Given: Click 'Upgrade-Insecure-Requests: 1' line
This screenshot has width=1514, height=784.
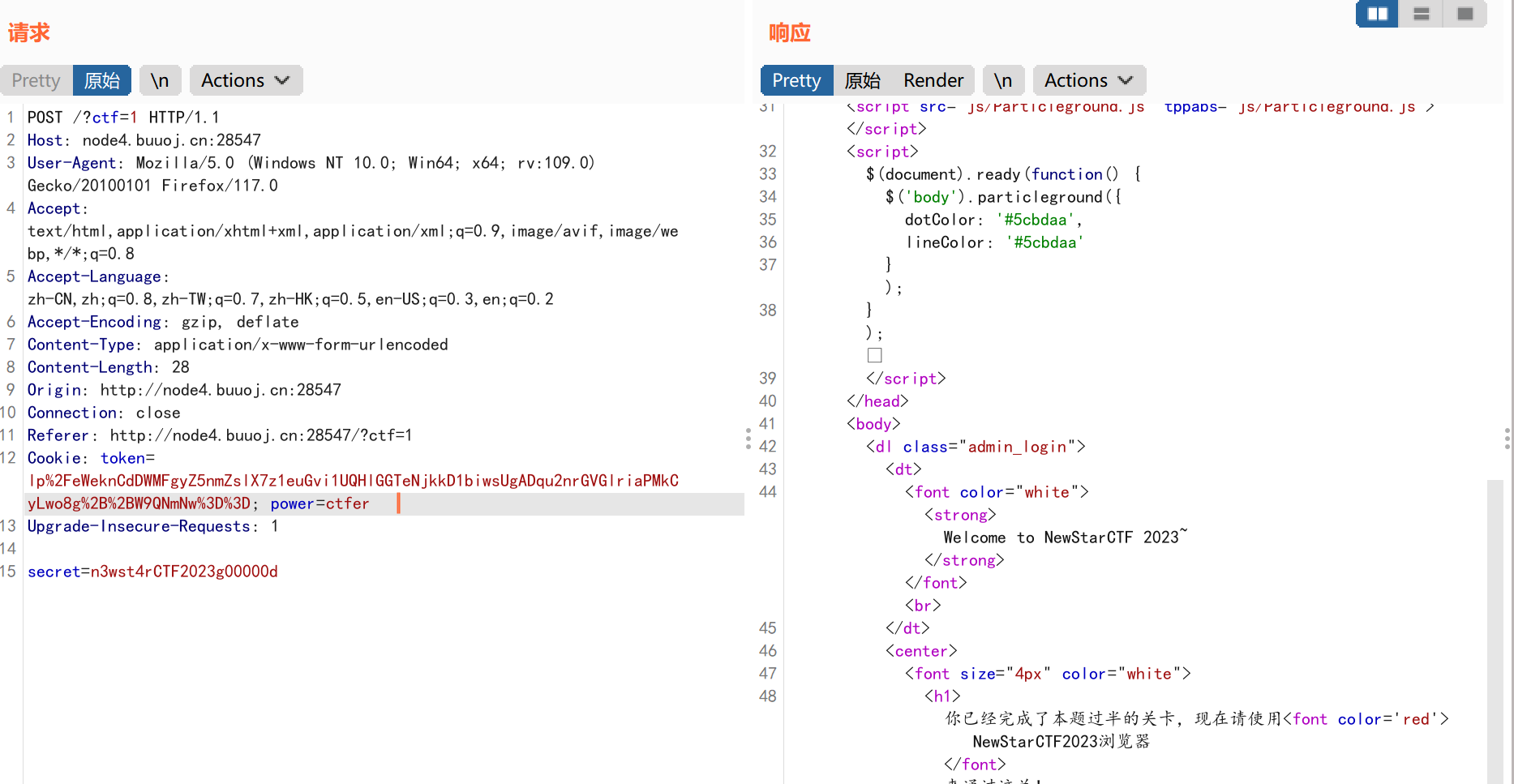Looking at the screenshot, I should click(x=153, y=526).
